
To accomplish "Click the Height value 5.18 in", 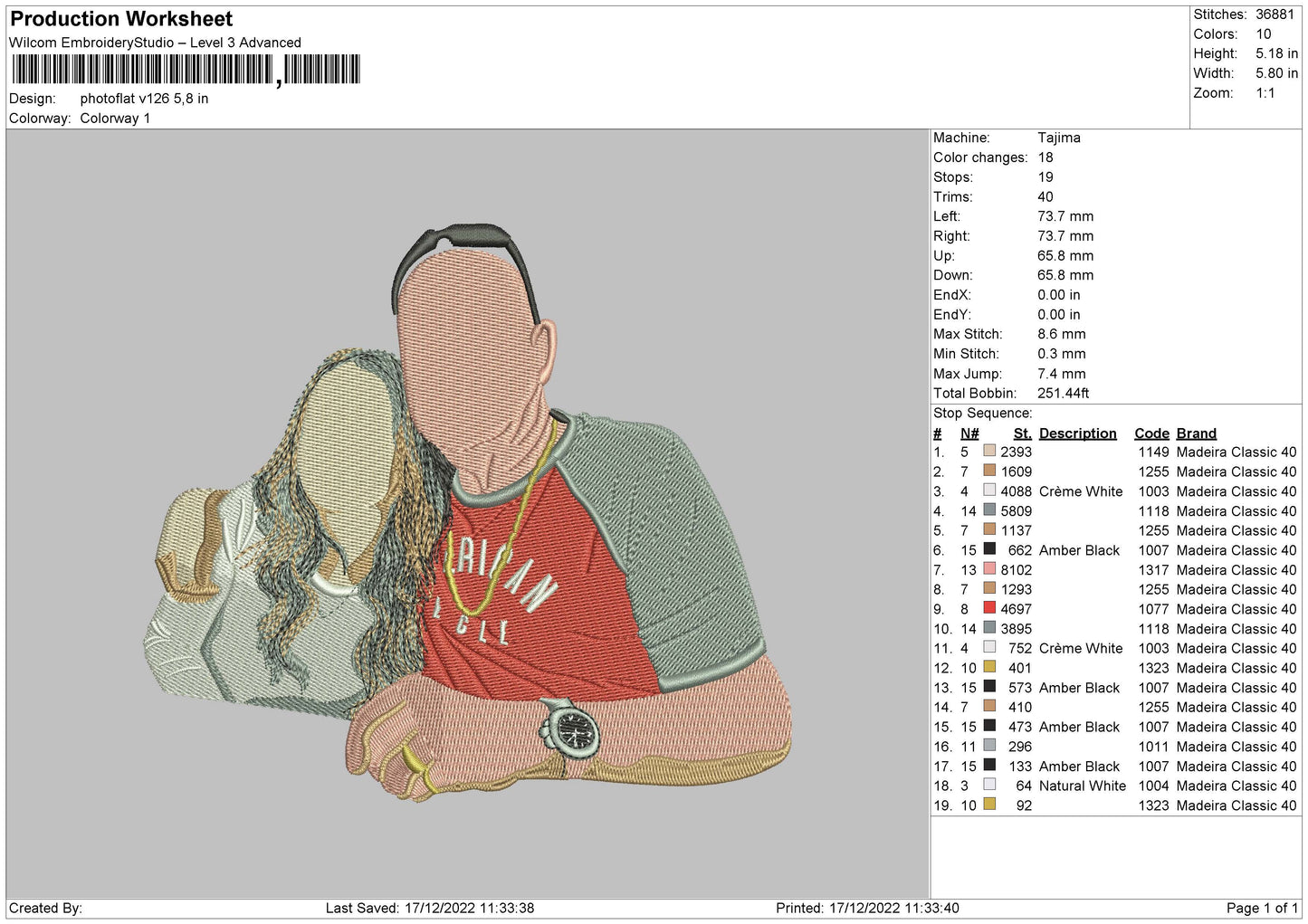I will (x=1276, y=54).
